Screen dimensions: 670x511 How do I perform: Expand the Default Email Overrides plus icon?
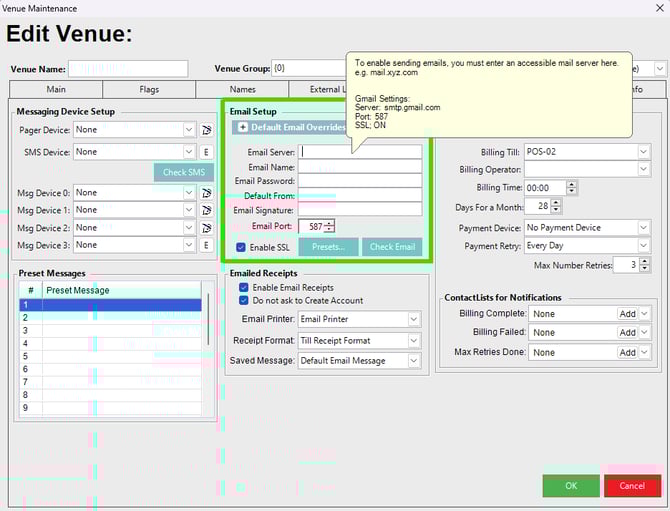point(241,128)
